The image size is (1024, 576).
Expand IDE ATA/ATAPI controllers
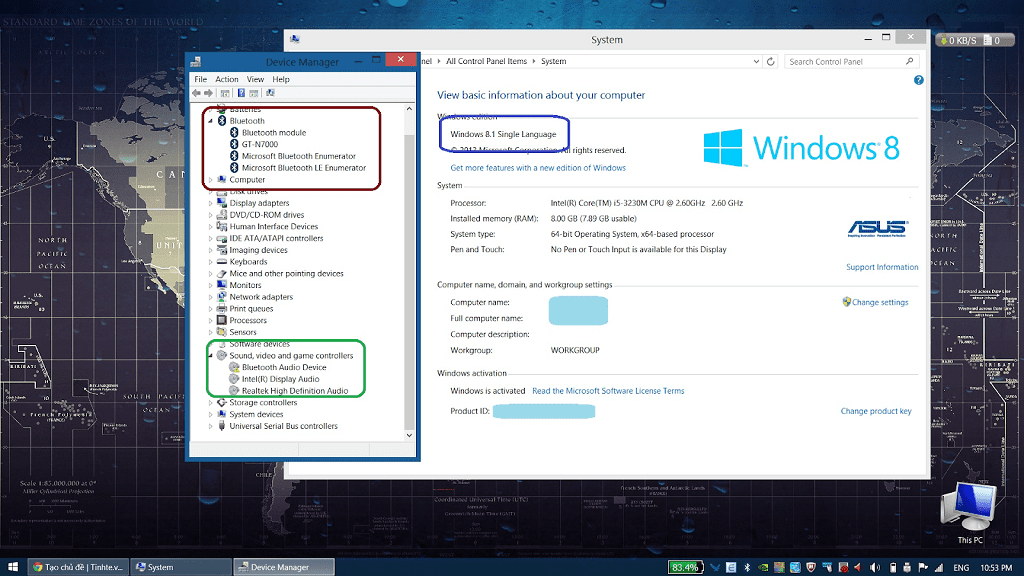211,239
